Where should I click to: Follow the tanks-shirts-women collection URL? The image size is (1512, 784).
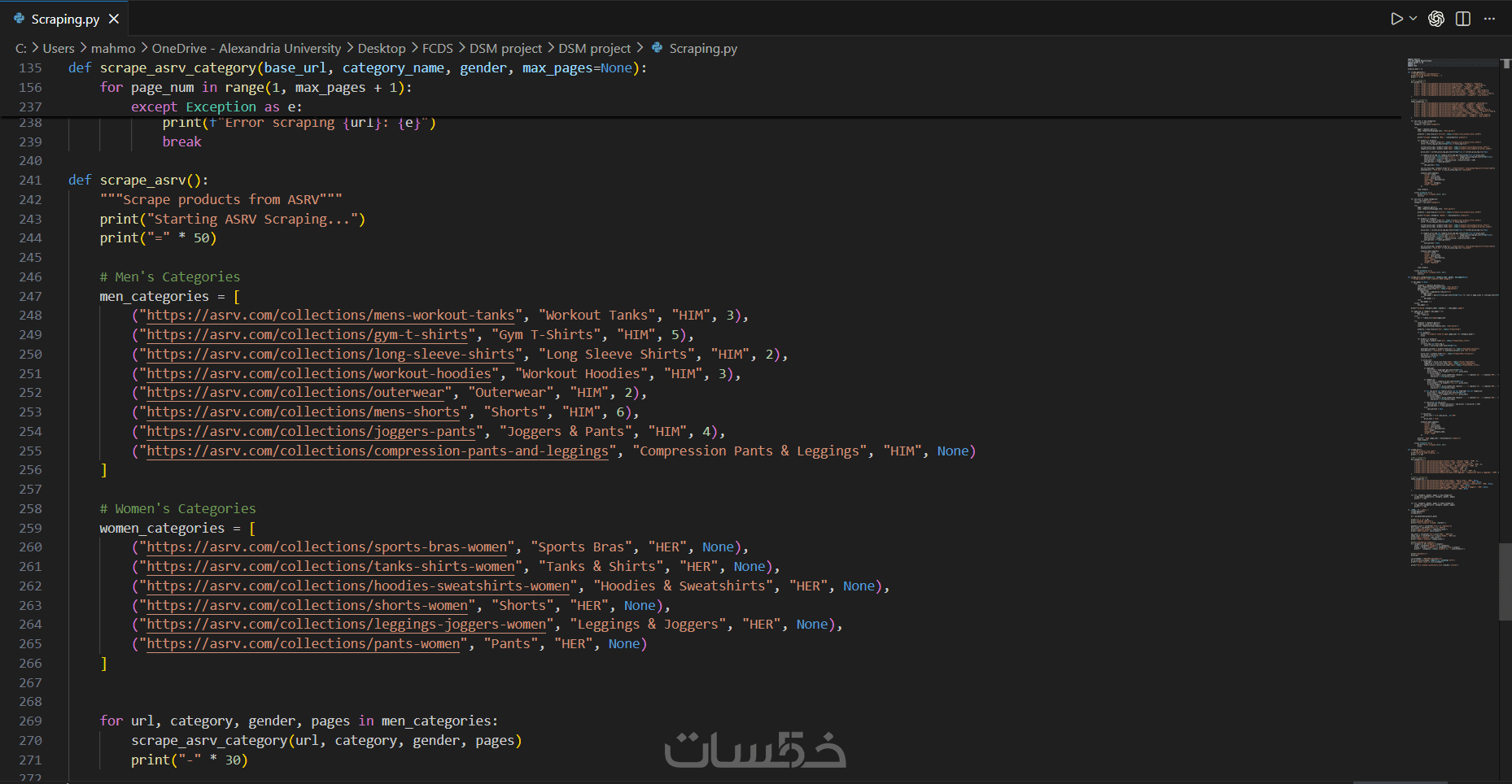(330, 567)
